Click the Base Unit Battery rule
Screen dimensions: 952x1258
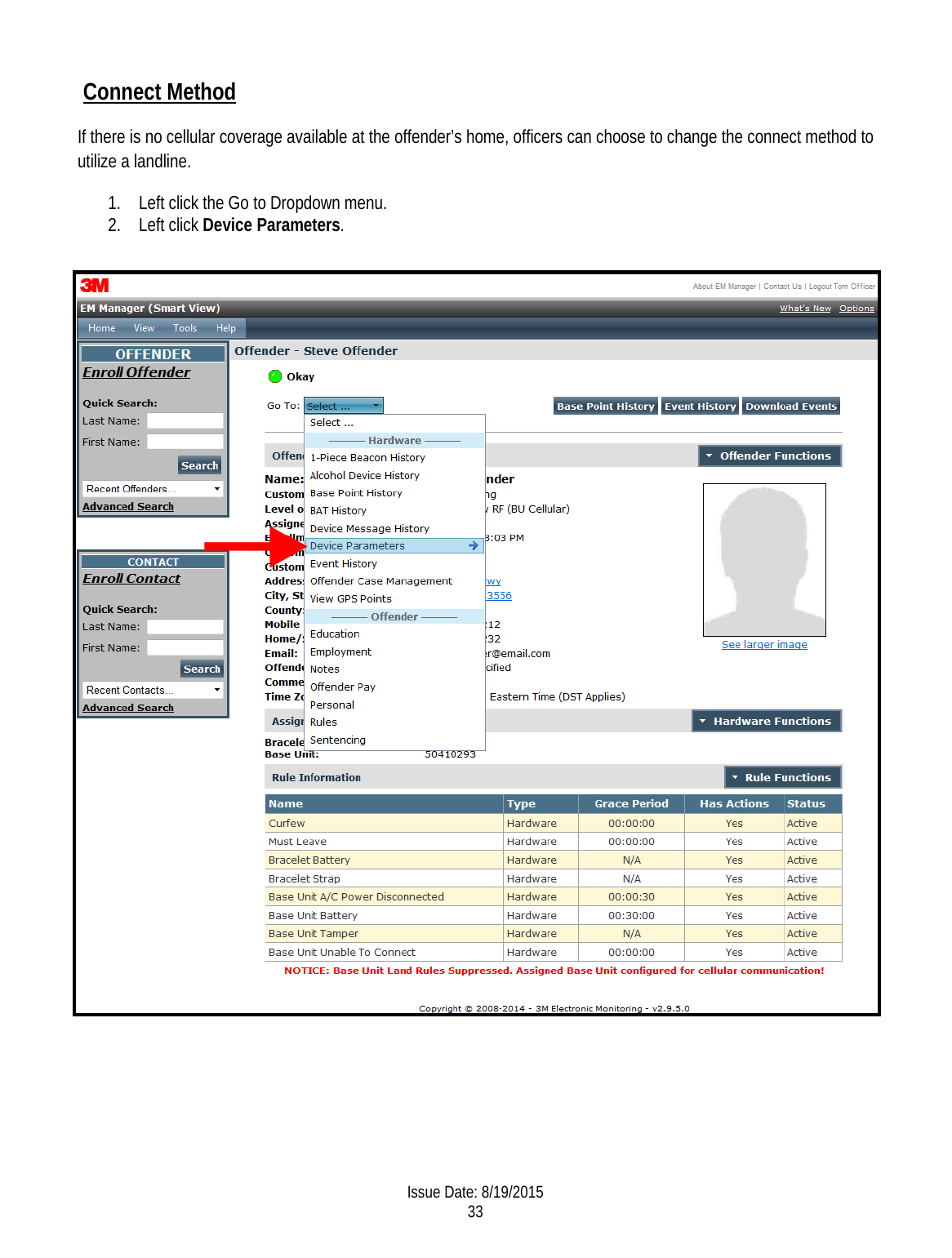coord(553,915)
